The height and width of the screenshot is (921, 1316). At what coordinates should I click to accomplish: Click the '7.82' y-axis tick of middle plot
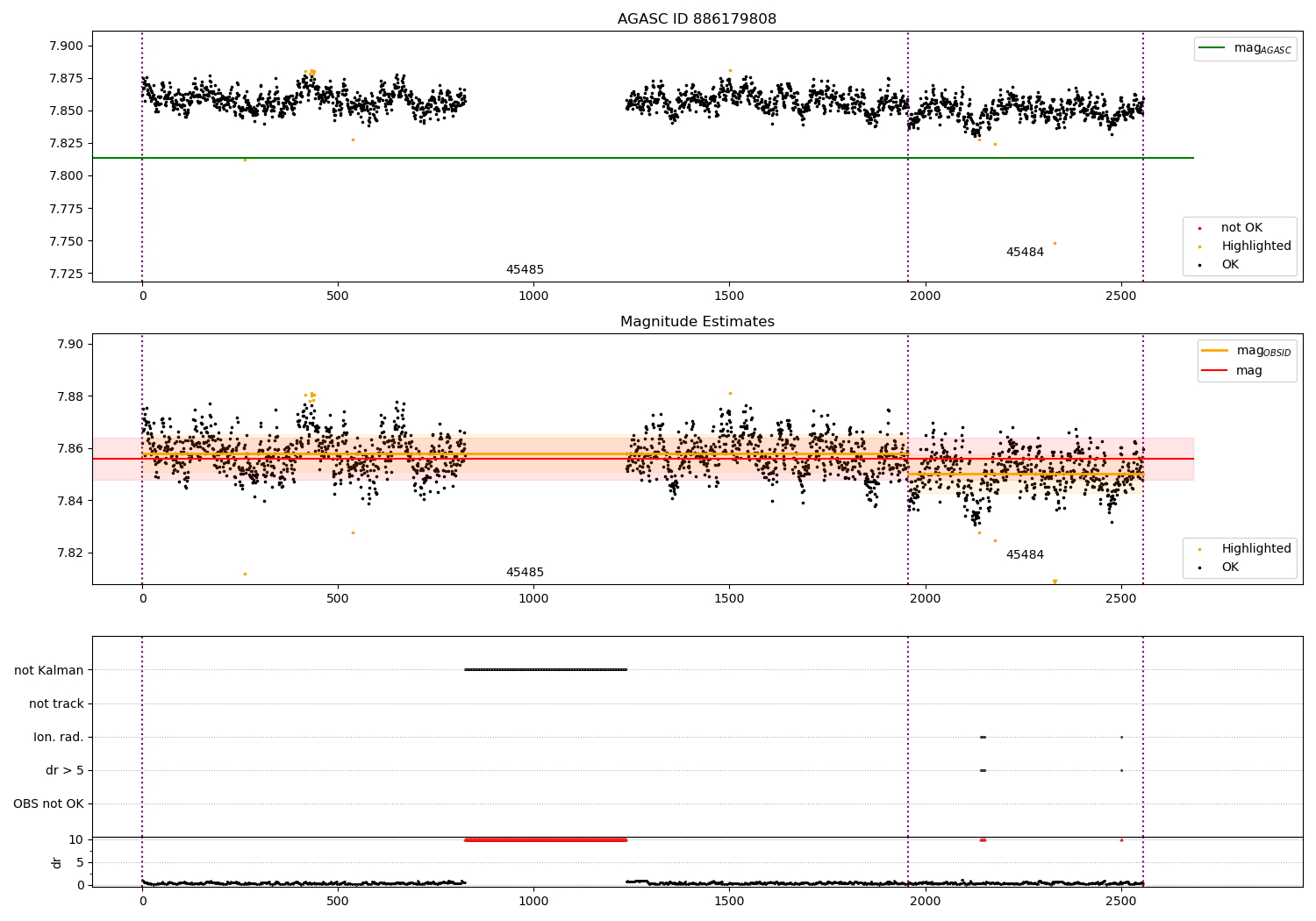click(x=69, y=553)
